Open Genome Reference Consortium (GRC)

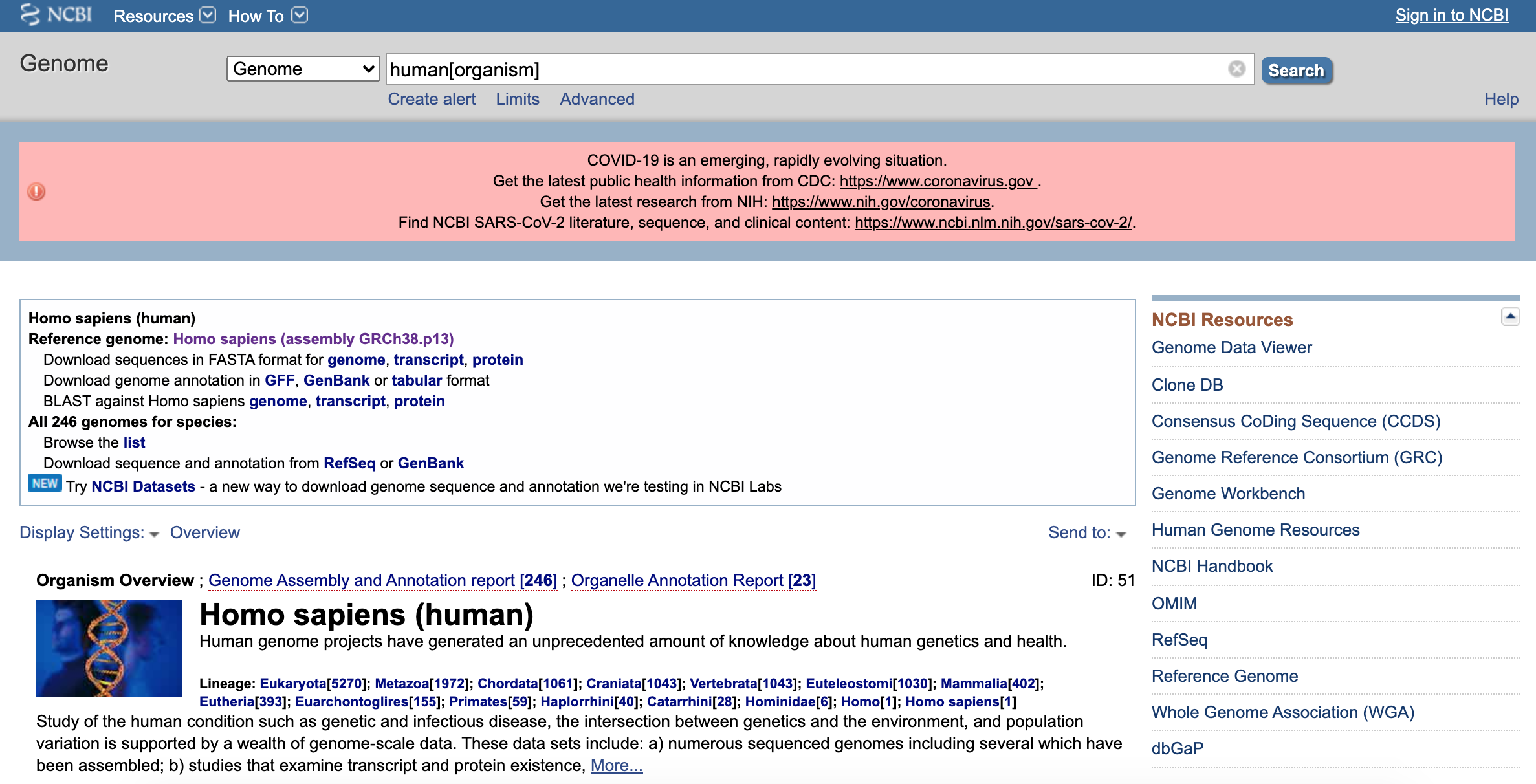1297,457
